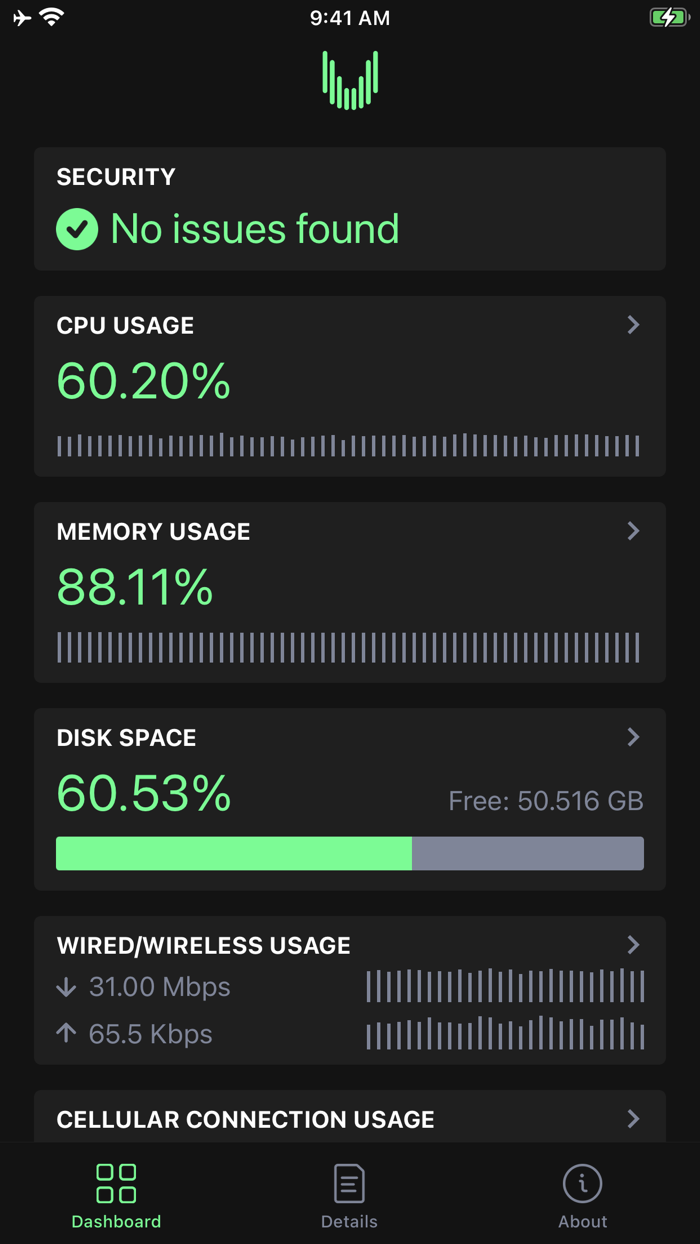Tap the upload arrow icon
The image size is (700, 1244).
click(x=66, y=1033)
